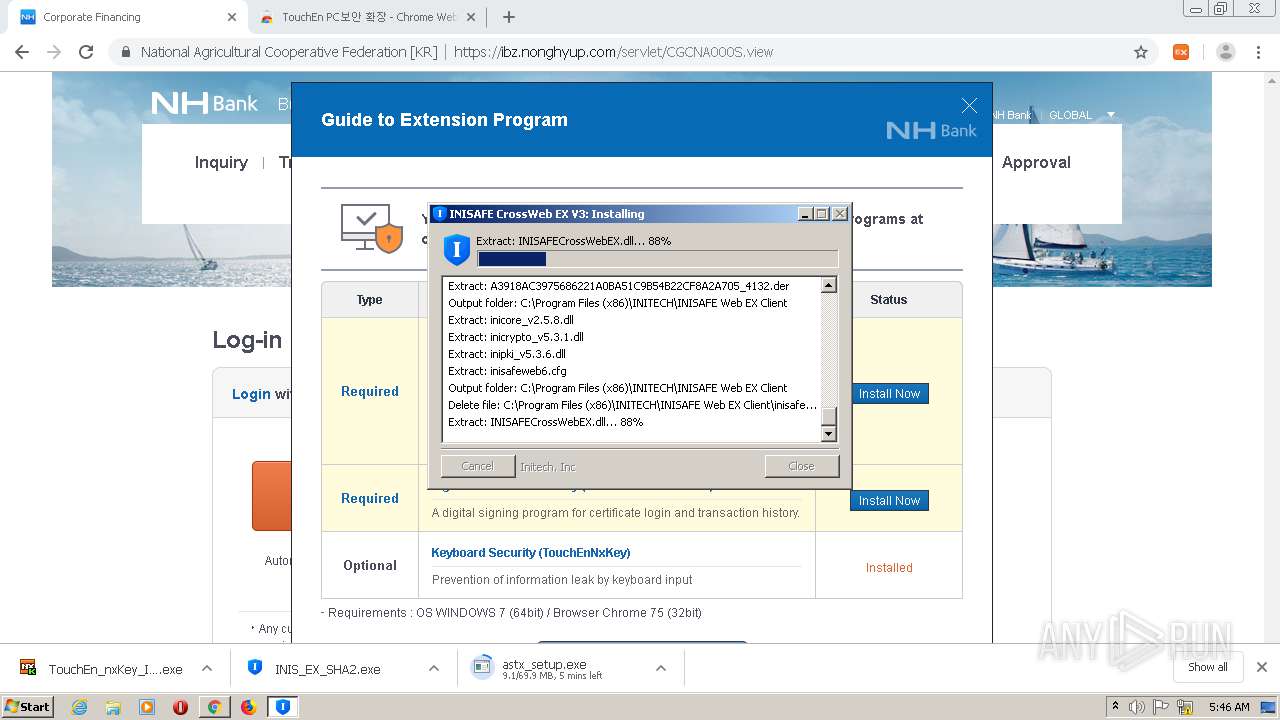
Task: Close the Corporate Financing tab
Action: click(232, 17)
